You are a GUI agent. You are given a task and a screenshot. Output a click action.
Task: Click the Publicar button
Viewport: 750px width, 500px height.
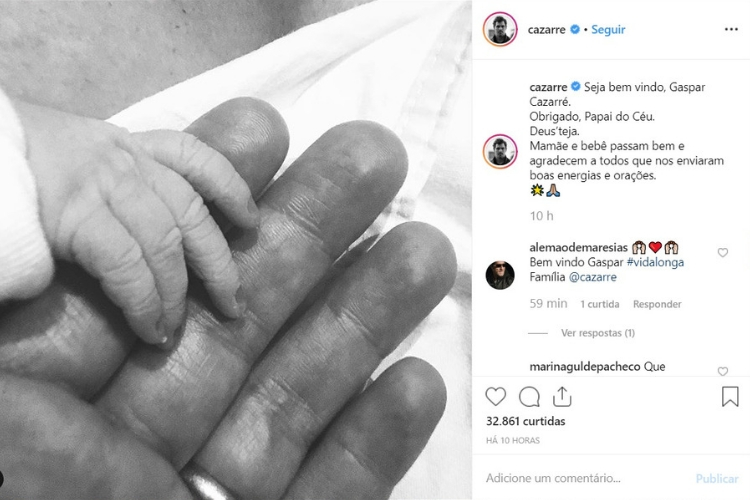point(717,478)
